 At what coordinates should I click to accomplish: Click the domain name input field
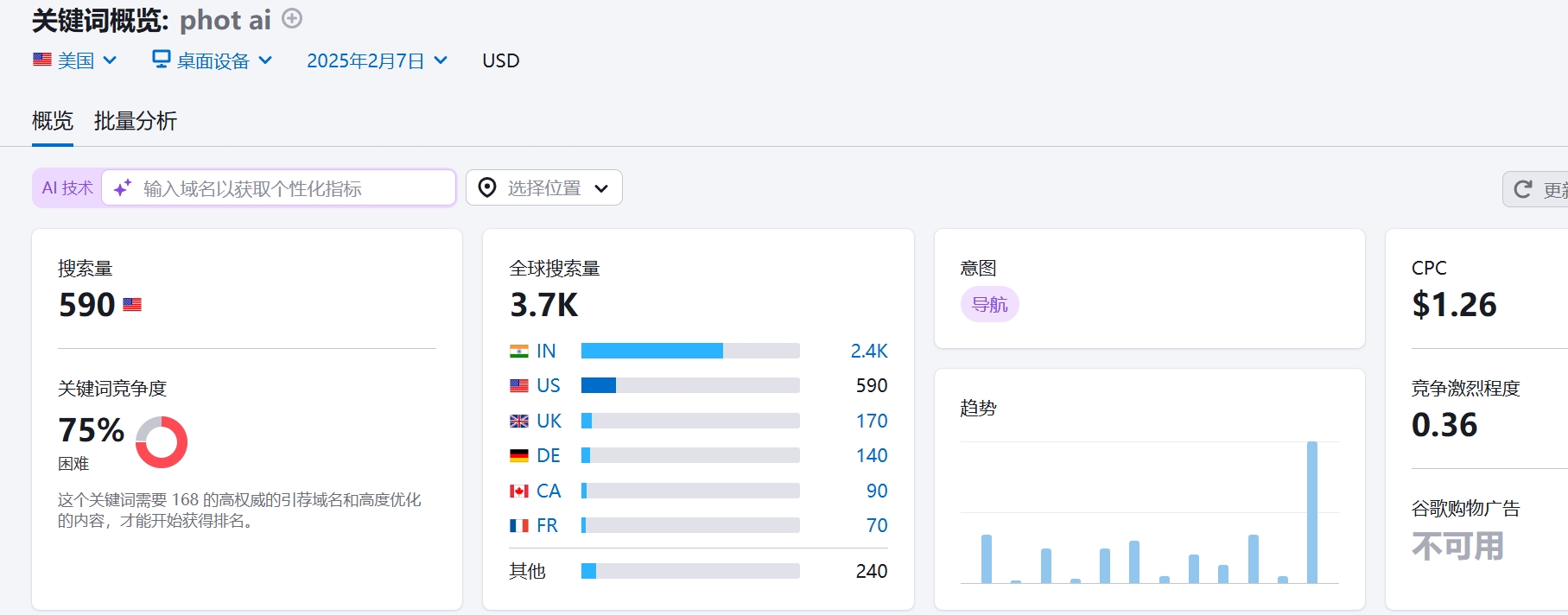pos(294,188)
